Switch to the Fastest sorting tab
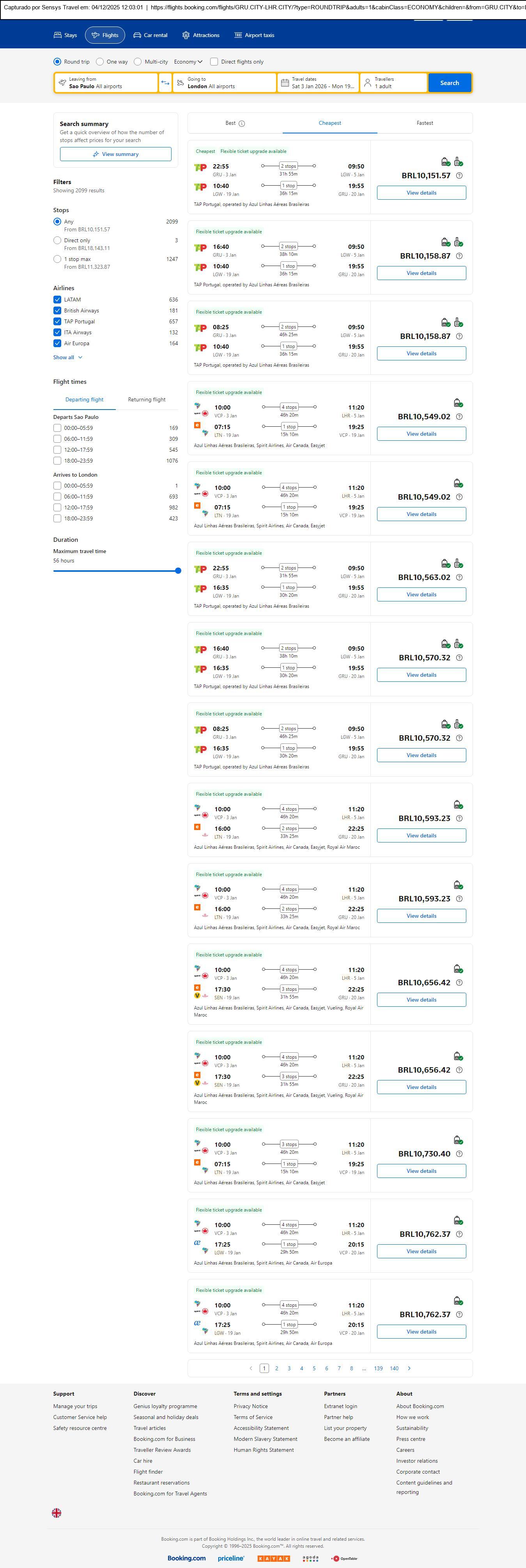Image resolution: width=526 pixels, height=1568 pixels. point(424,123)
